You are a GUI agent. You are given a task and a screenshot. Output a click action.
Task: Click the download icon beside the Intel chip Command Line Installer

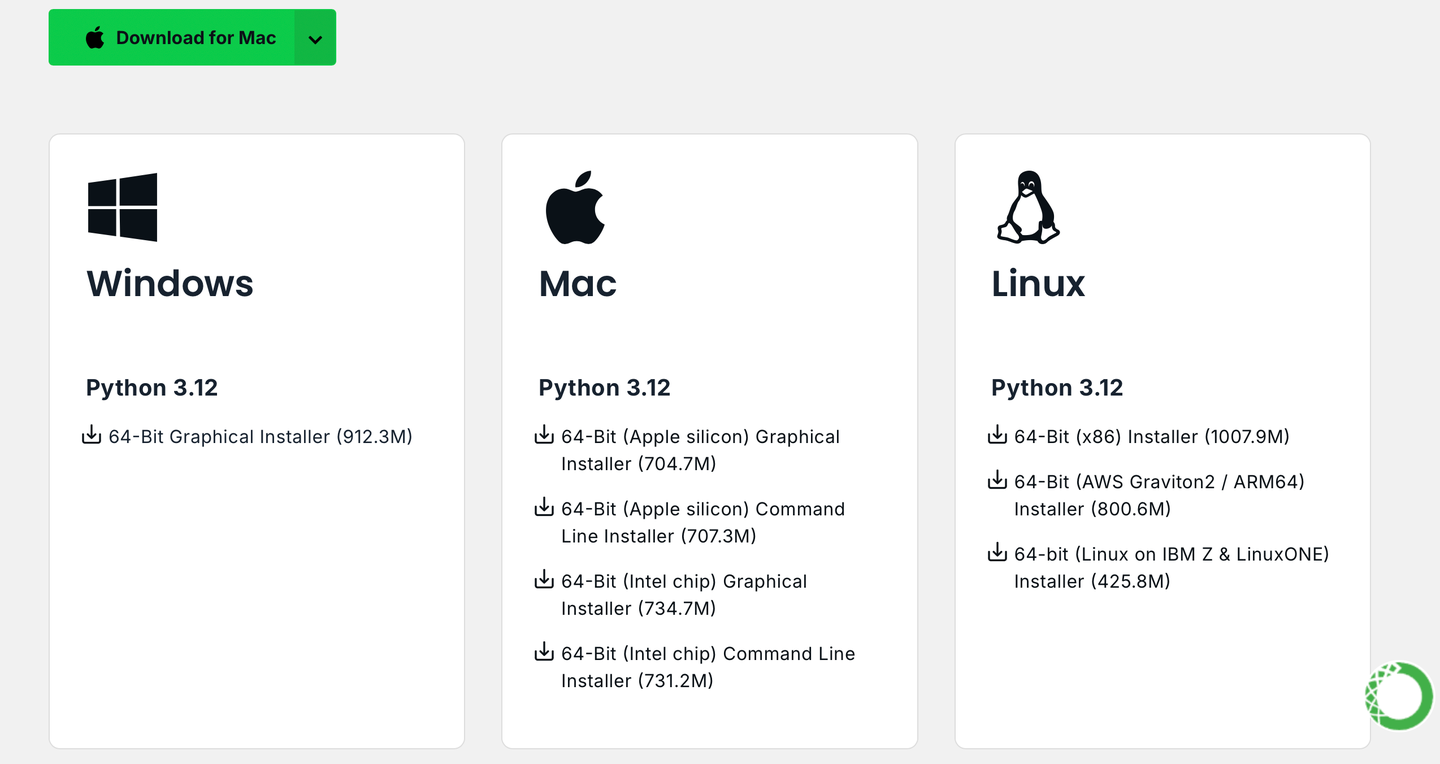[544, 652]
